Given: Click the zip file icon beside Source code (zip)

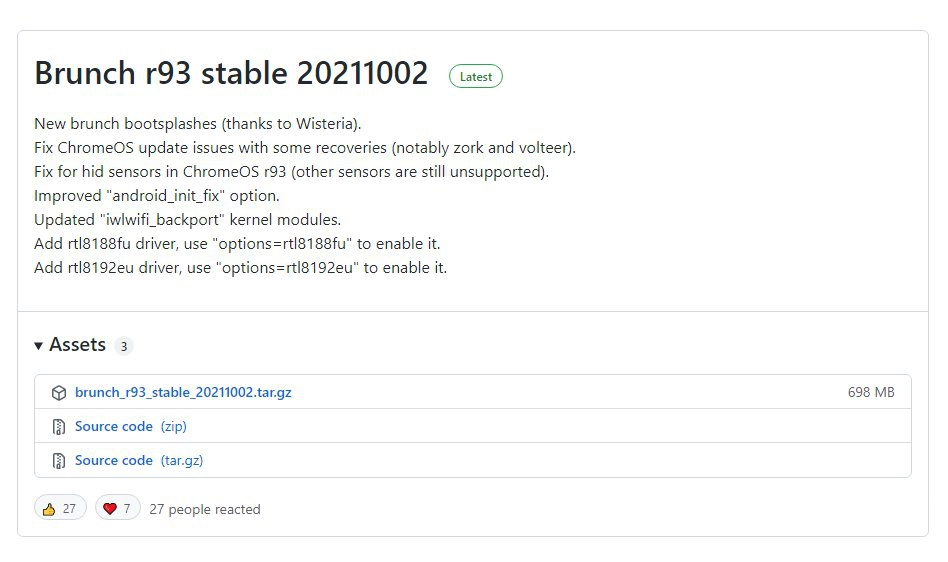Looking at the screenshot, I should (x=59, y=427).
